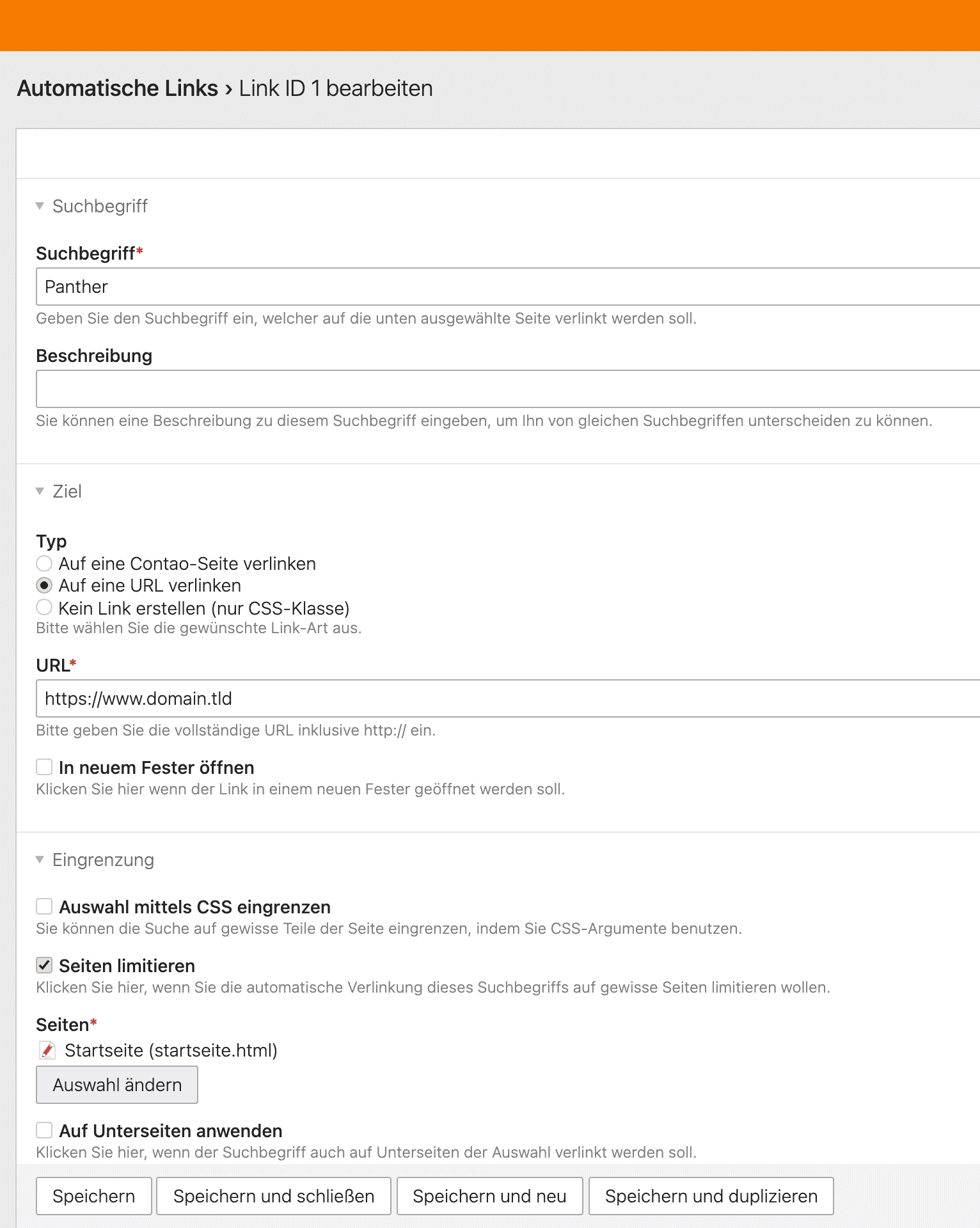This screenshot has width=980, height=1228.
Task: Click 'Speichern und schließen'
Action: 274,1196
